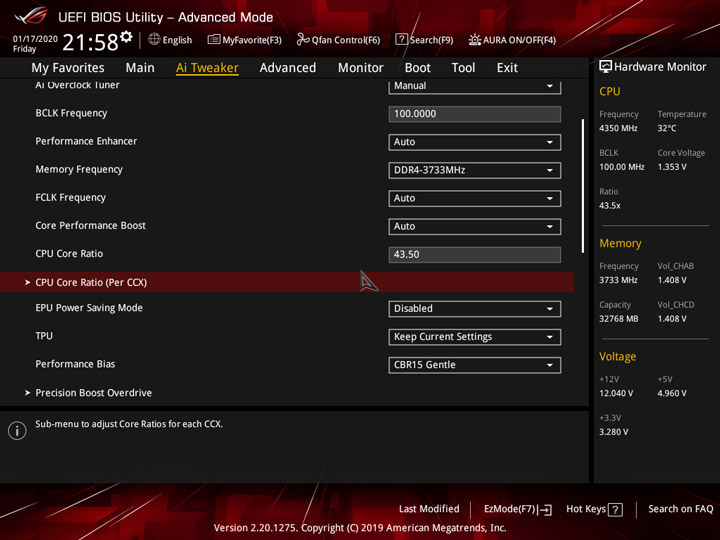Click the Memory frequency 3733 MHz value
The image size is (720, 540).
click(618, 280)
